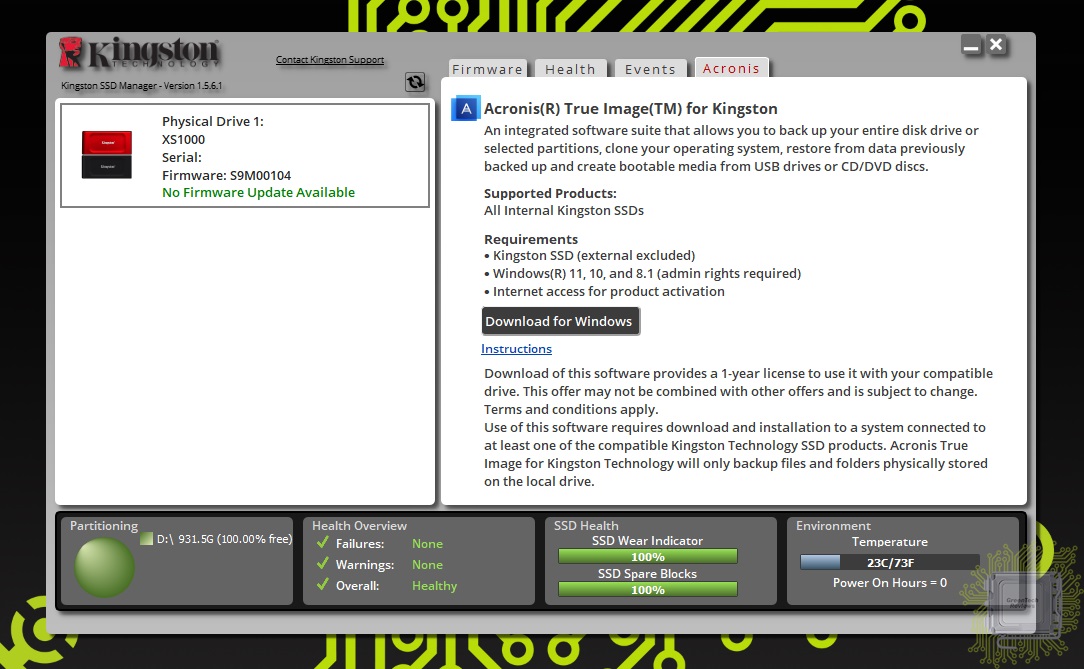Click the Acronis tab
Viewport: 1084px width, 669px height.
(731, 68)
